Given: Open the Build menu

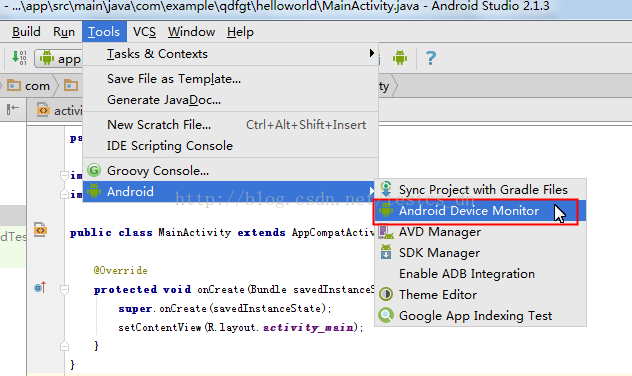Looking at the screenshot, I should point(26,32).
